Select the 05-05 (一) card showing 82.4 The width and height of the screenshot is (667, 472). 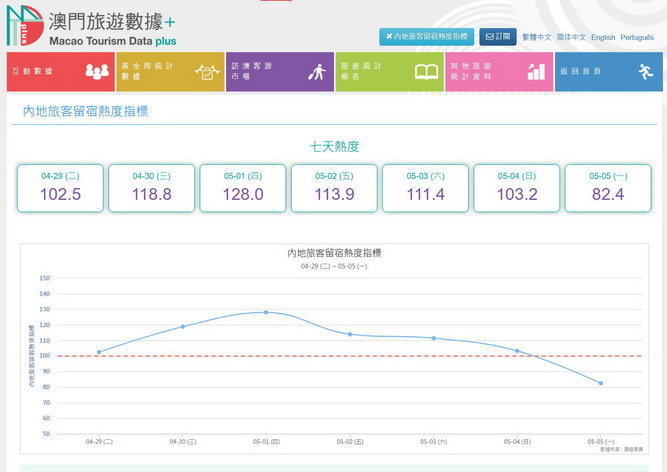608,187
